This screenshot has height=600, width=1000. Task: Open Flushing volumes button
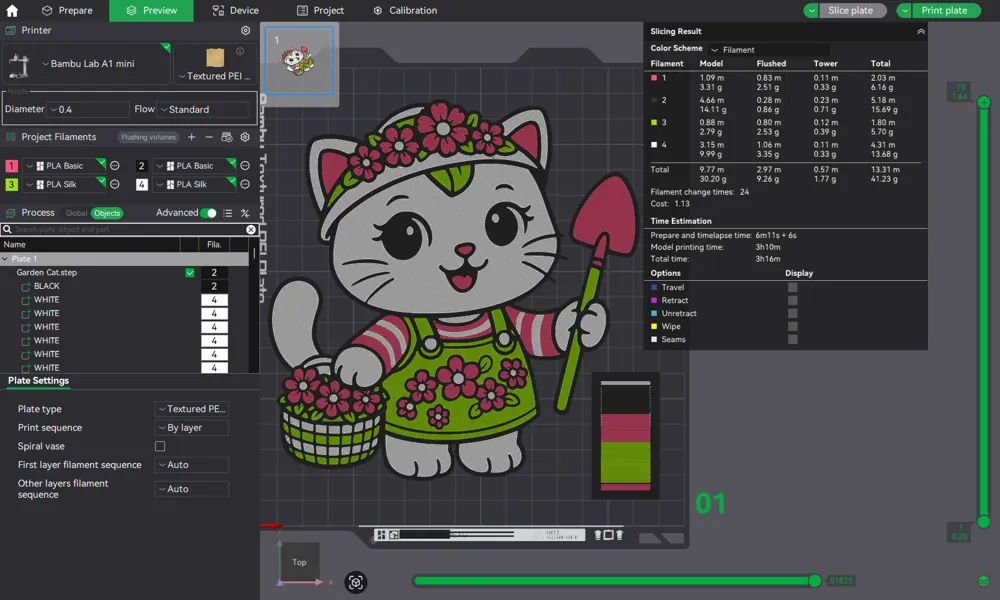[148, 137]
